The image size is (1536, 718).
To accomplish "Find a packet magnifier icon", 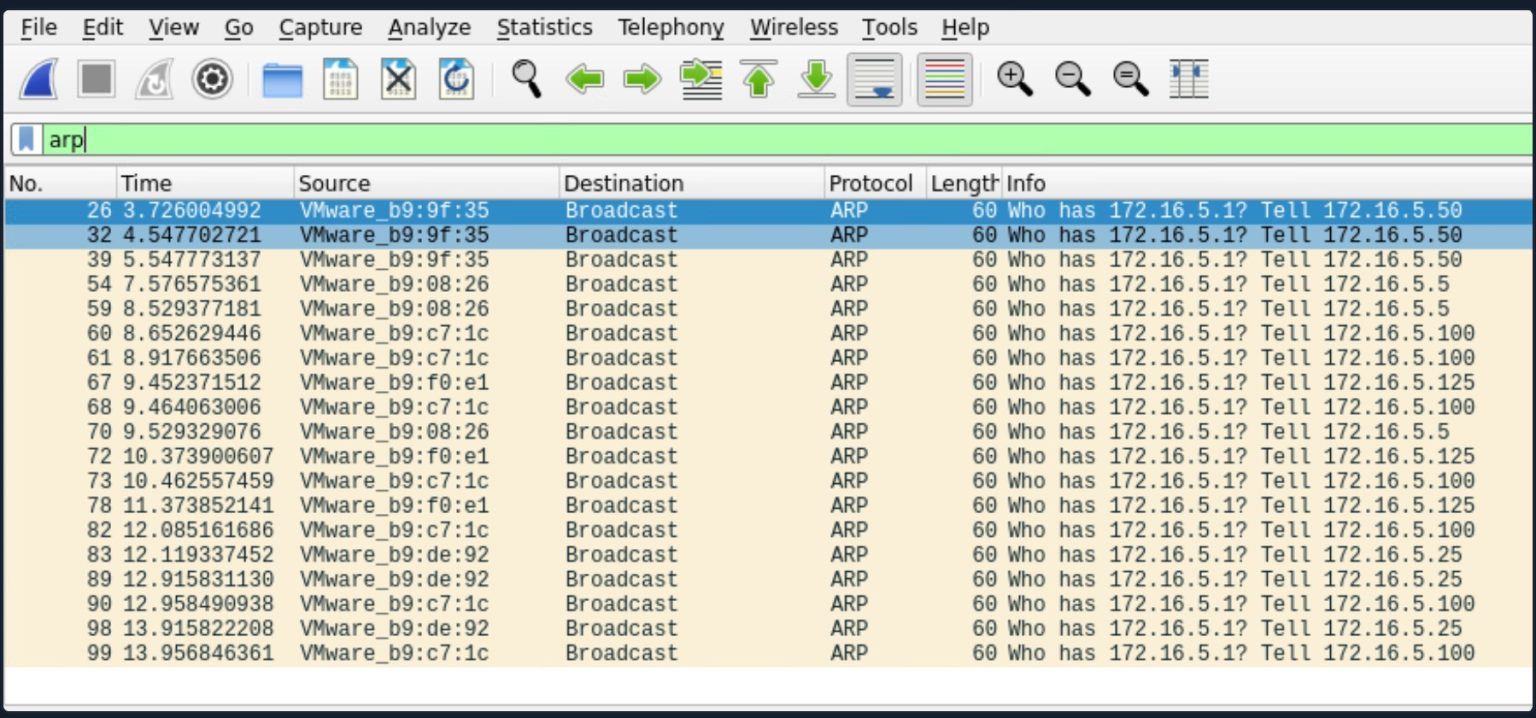I will [527, 79].
